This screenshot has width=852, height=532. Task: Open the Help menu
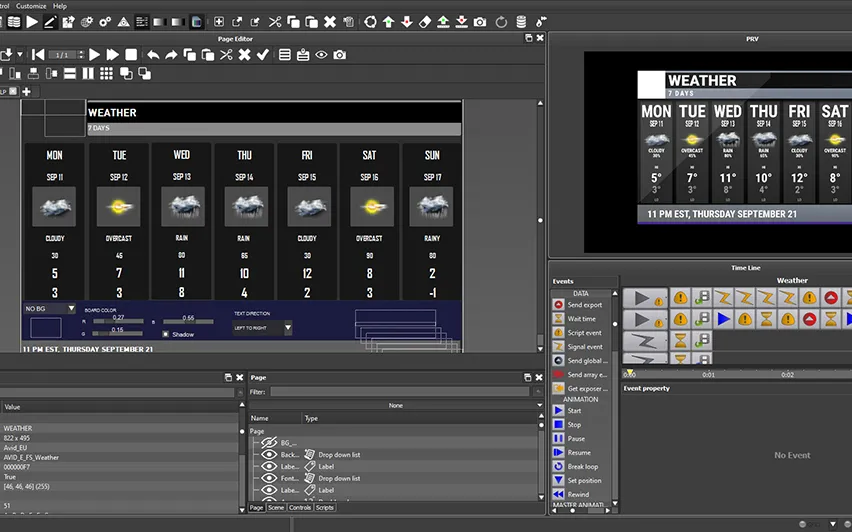[62, 5]
